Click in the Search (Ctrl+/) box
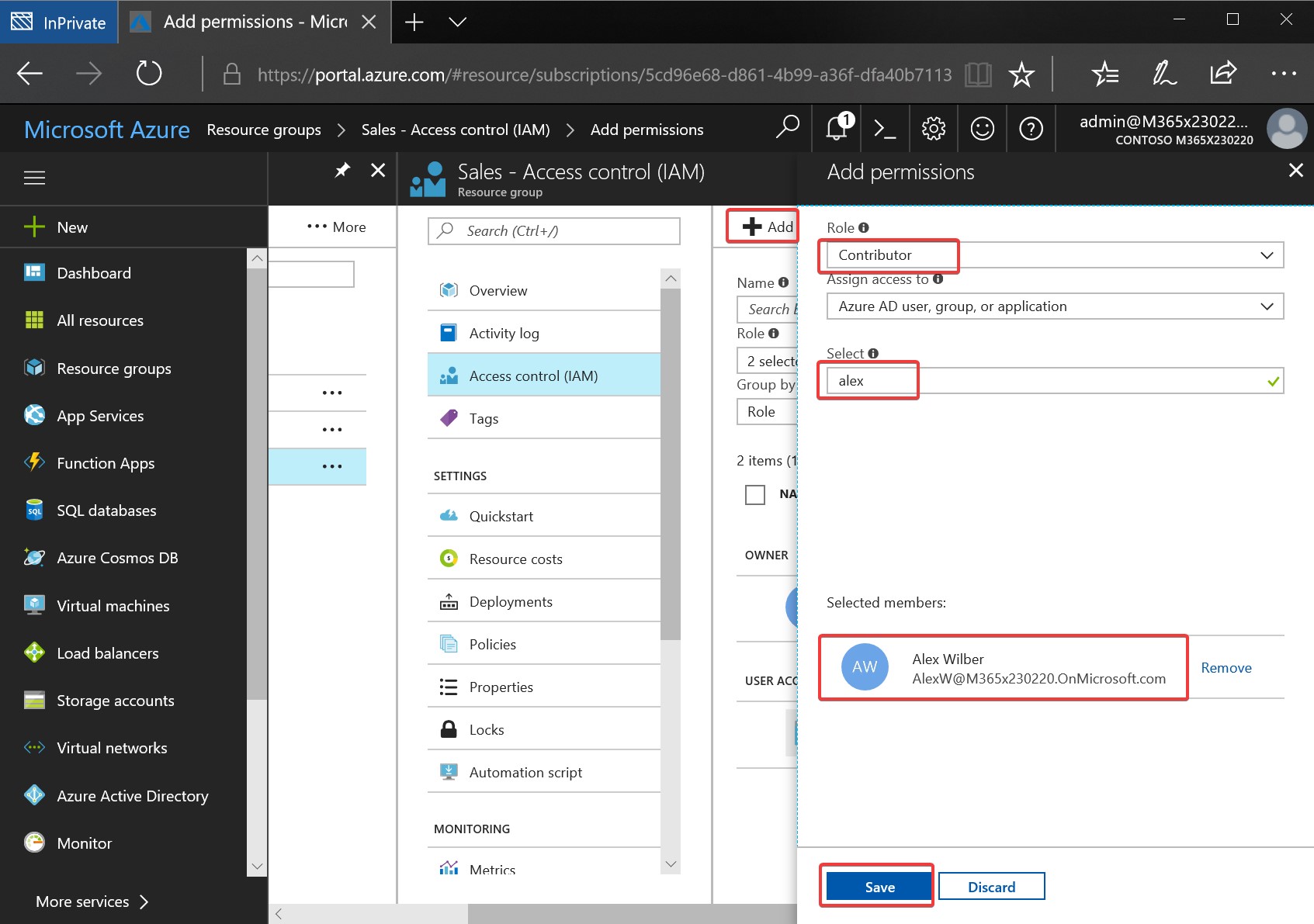The height and width of the screenshot is (924, 1314). point(553,230)
